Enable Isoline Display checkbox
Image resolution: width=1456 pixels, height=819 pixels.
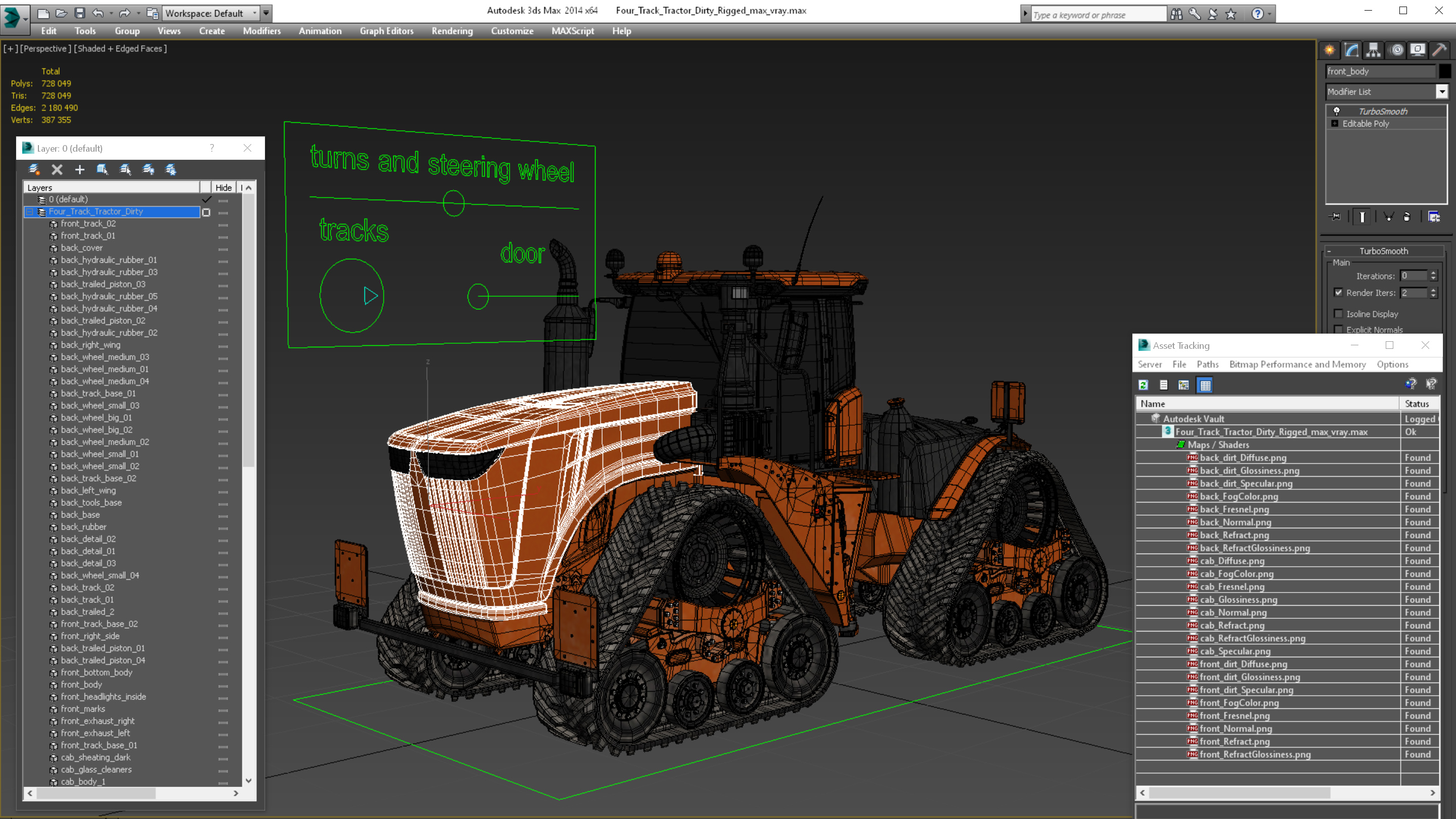point(1338,313)
